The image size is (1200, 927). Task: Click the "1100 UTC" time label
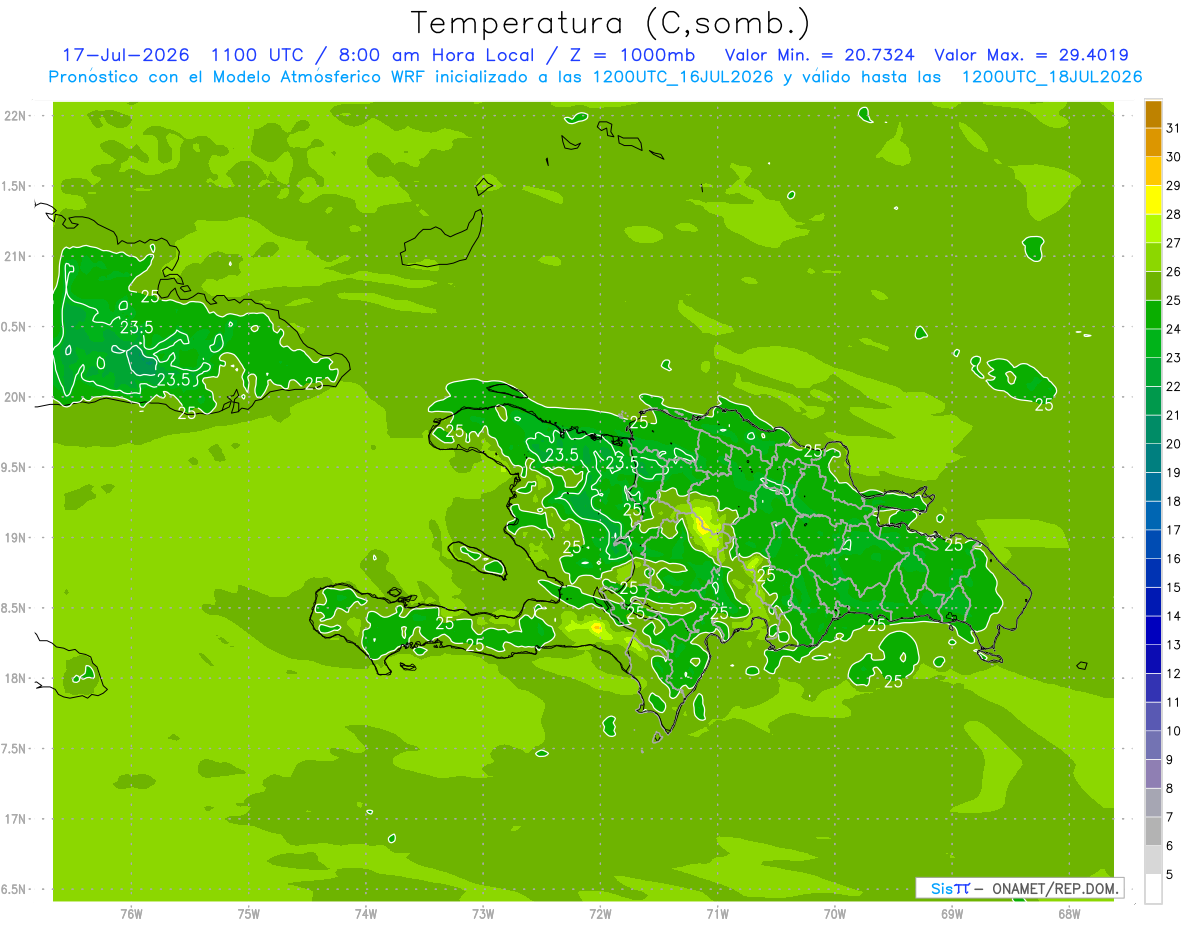point(255,55)
